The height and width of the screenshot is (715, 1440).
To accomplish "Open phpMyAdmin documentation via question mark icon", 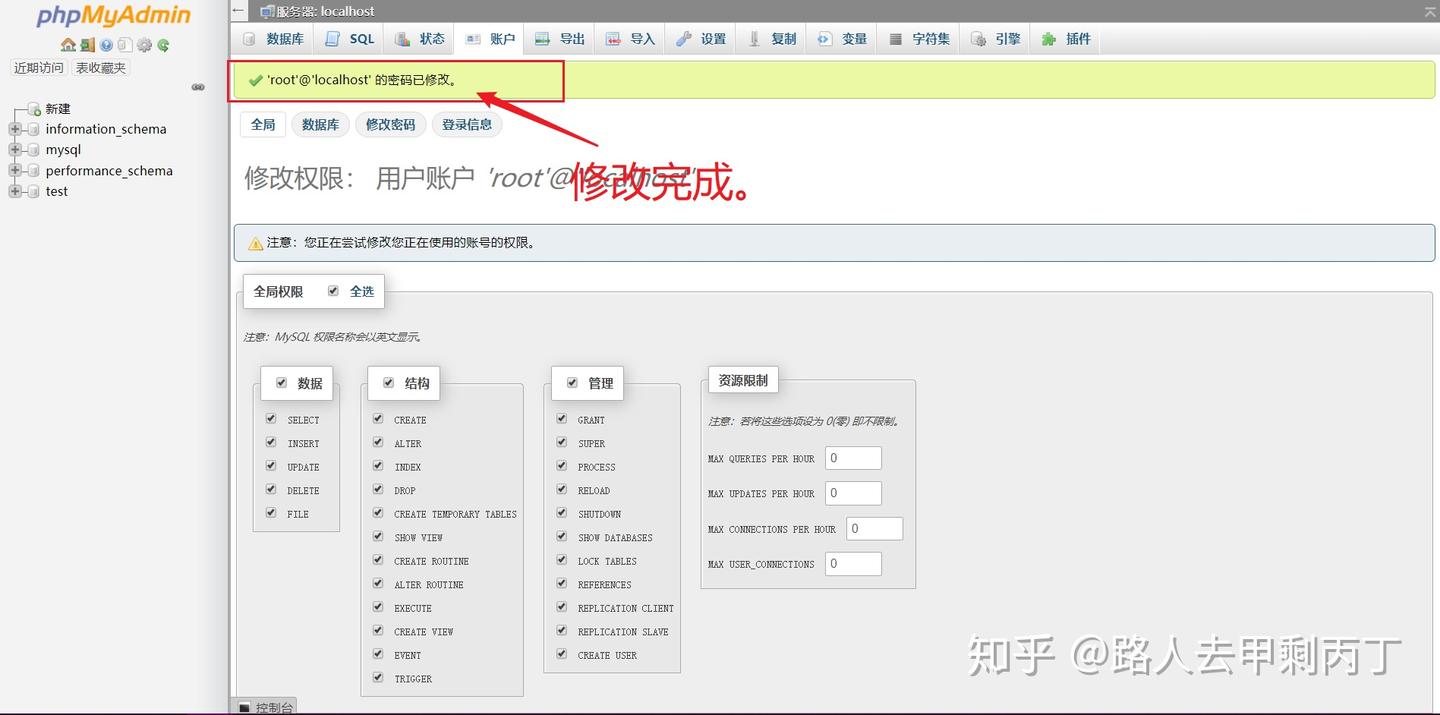I will point(105,45).
